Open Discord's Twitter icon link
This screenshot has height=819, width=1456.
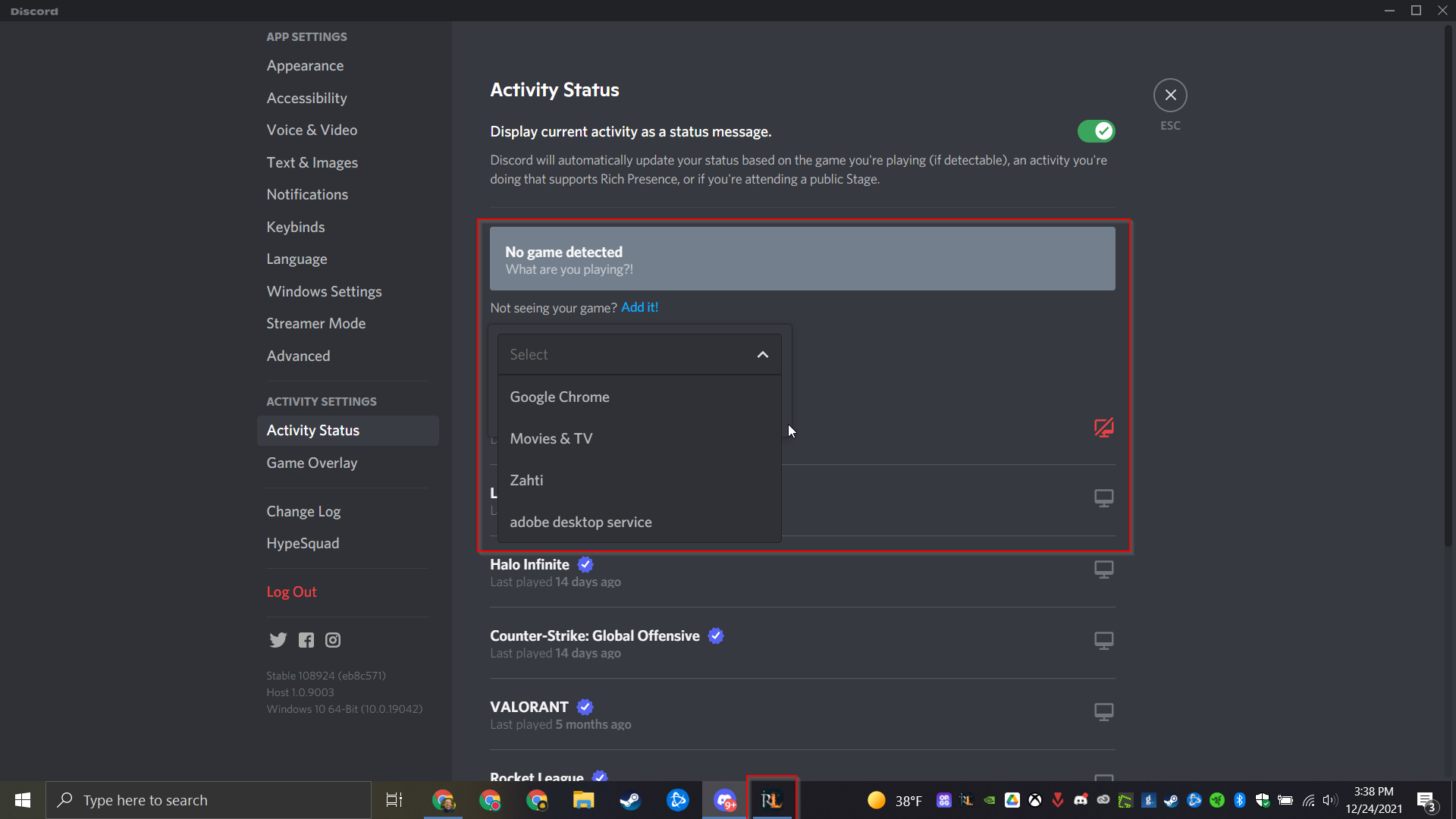pyautogui.click(x=278, y=640)
